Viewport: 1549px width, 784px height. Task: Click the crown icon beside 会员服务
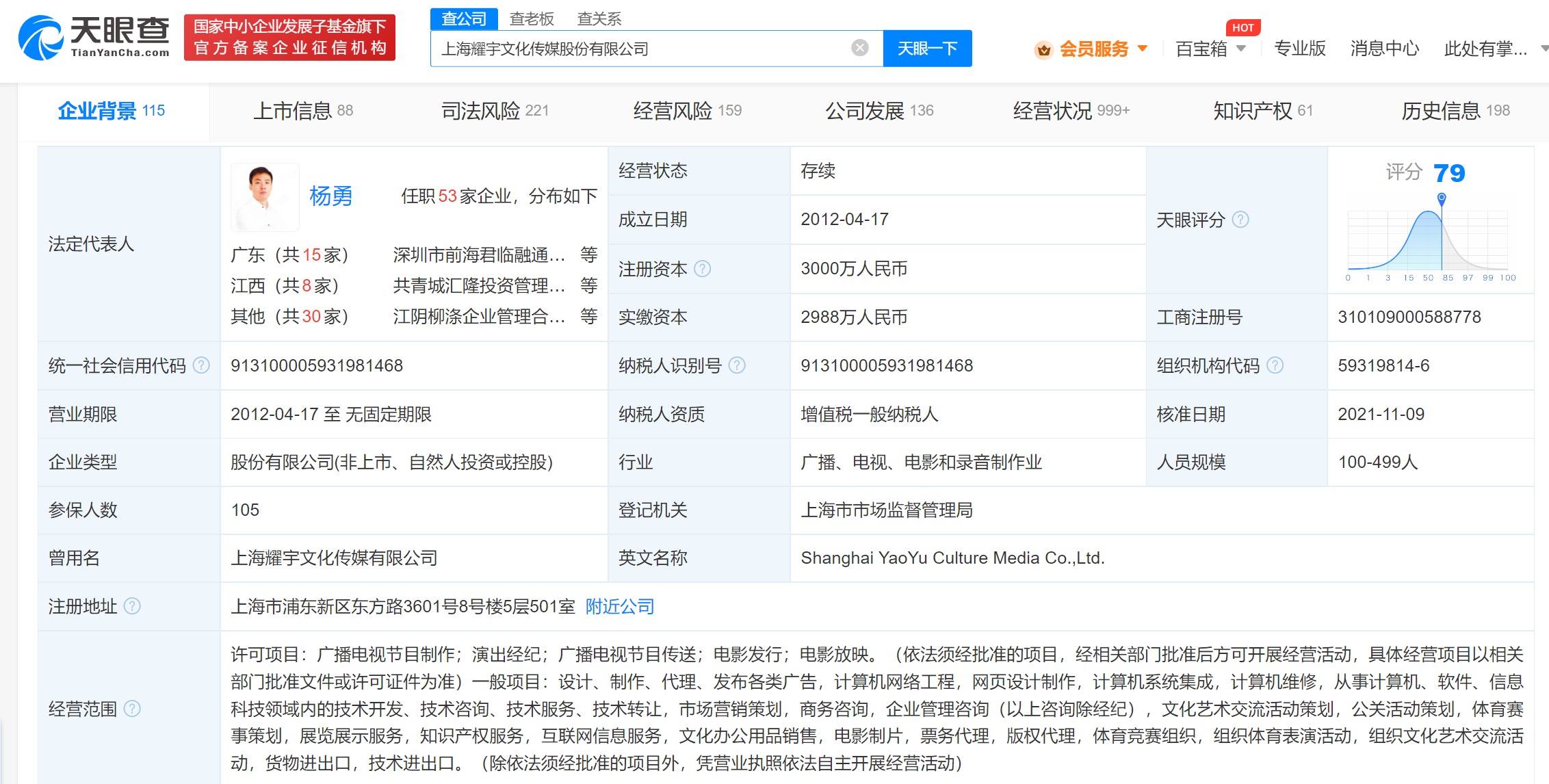1043,49
